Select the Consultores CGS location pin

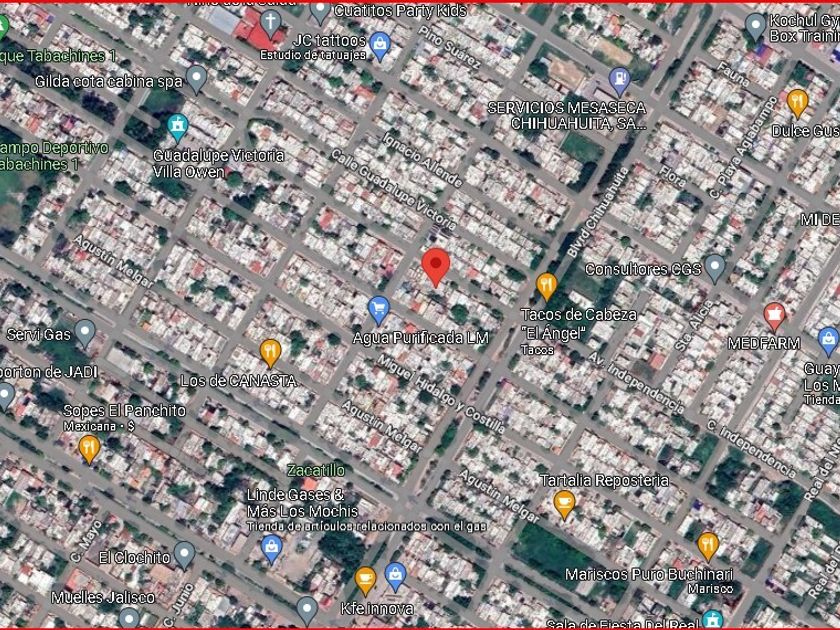pyautogui.click(x=715, y=268)
